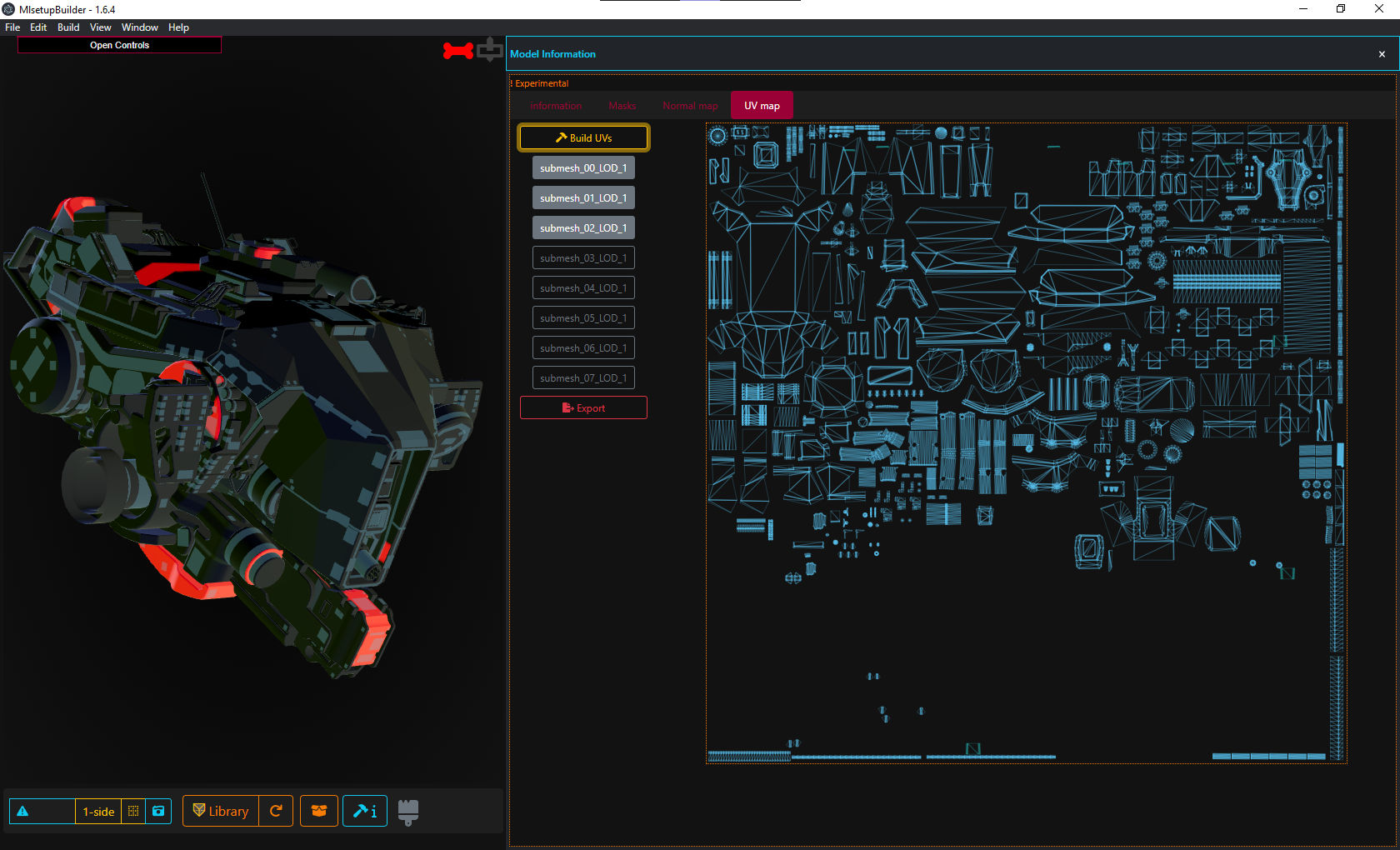Click the orange open-box icon in the toolbar
The image size is (1400, 850).
(319, 811)
